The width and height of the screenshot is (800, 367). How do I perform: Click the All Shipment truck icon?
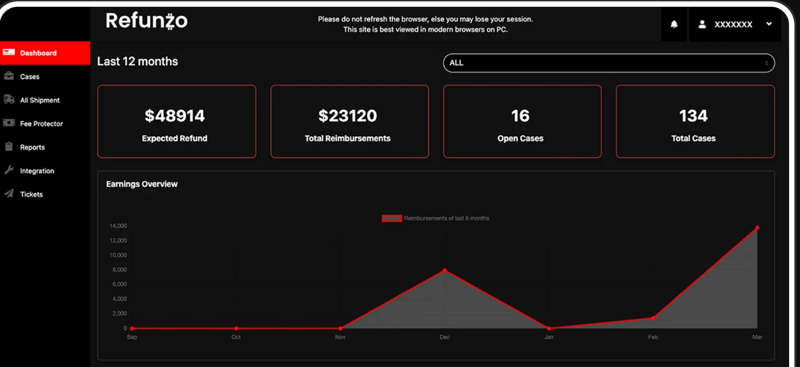click(x=9, y=100)
